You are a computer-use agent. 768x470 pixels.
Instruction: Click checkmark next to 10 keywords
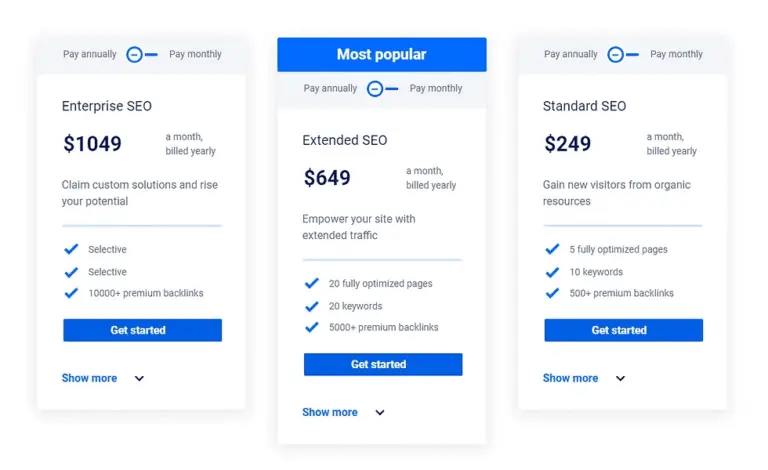552,272
